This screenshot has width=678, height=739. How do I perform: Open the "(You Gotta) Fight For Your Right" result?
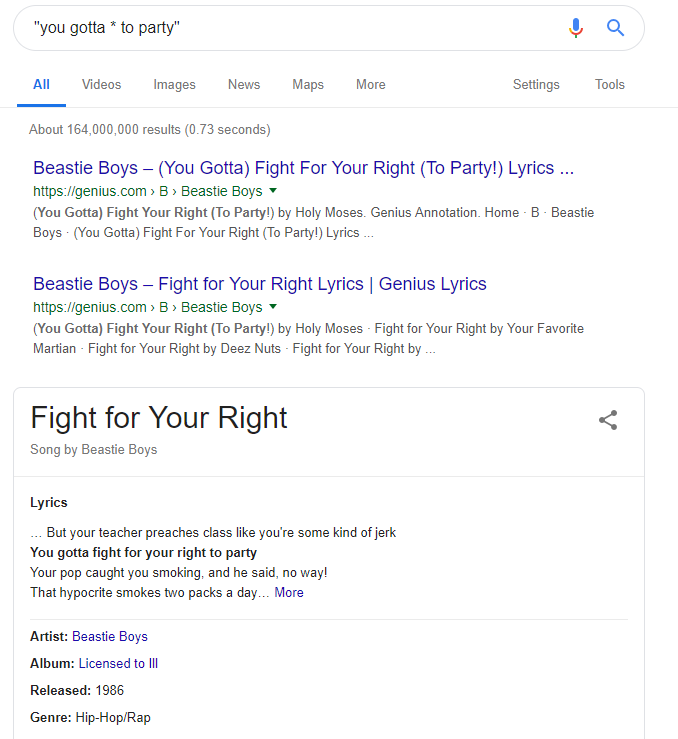click(303, 168)
